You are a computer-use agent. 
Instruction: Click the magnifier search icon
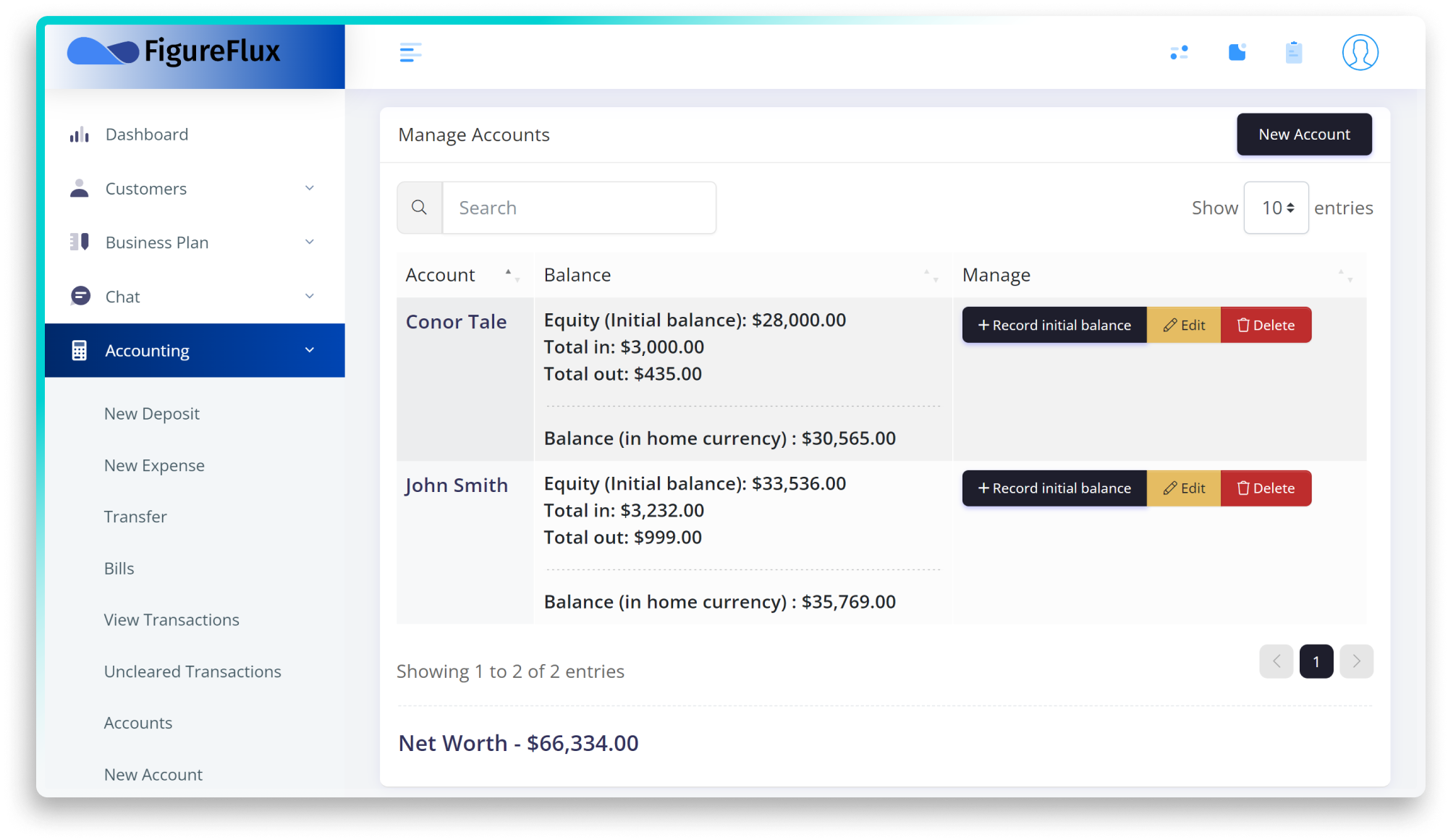[419, 208]
